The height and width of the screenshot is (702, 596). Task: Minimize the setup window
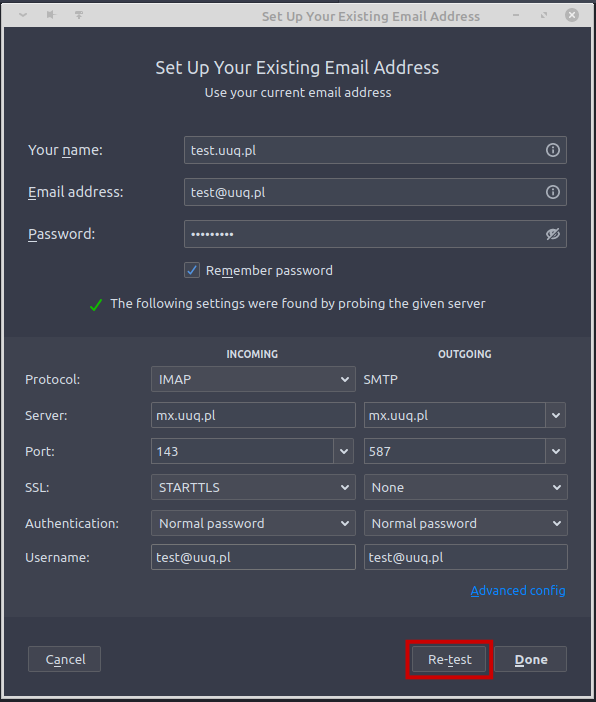point(516,15)
